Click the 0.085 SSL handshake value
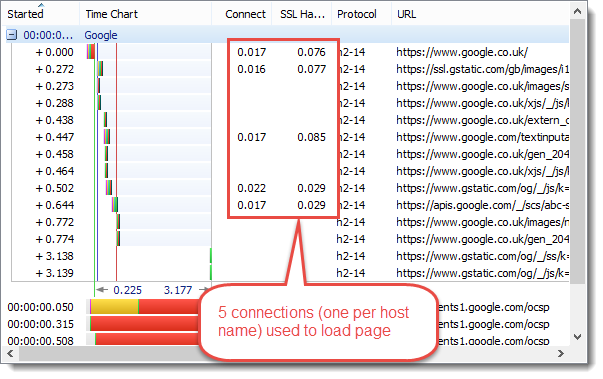Screen dimensions: 603x379 tap(311, 137)
